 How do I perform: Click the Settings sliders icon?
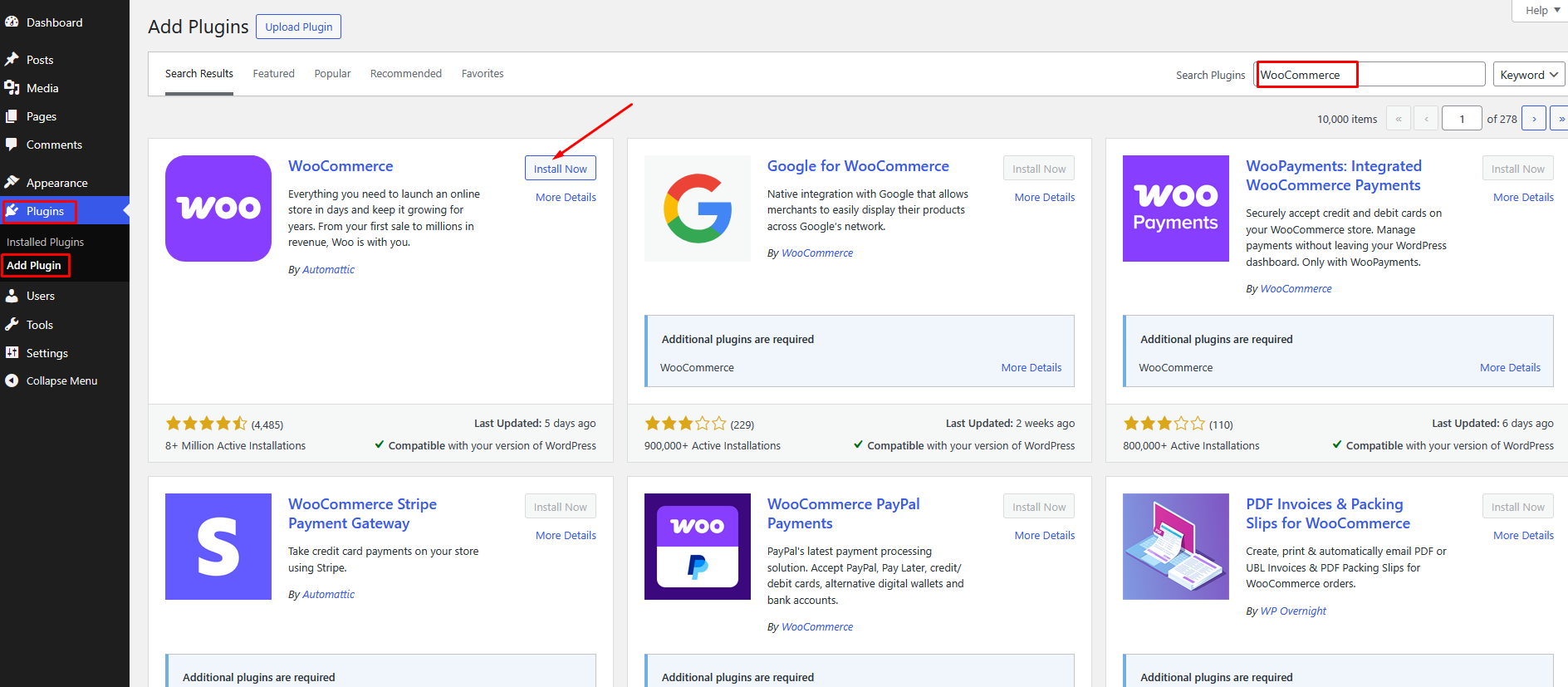[x=12, y=352]
